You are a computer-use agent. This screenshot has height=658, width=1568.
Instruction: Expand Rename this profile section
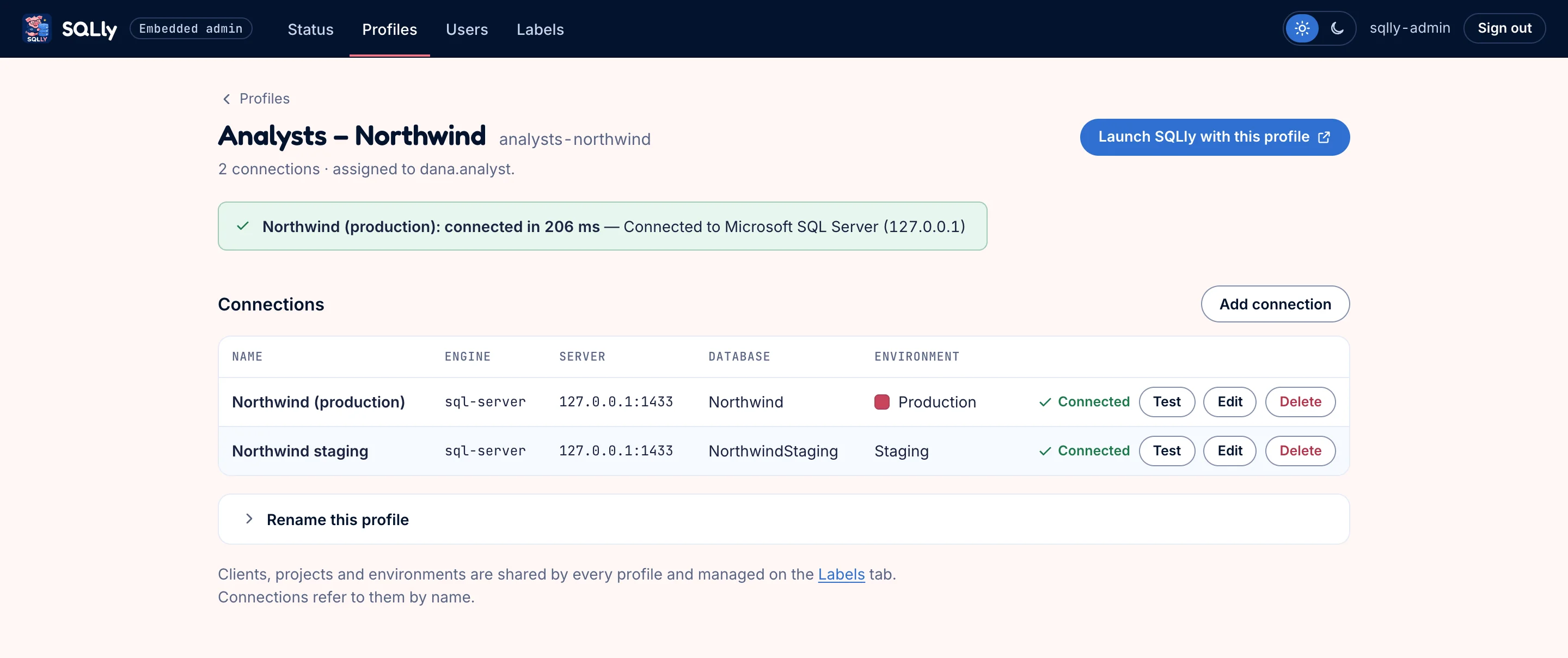click(783, 519)
